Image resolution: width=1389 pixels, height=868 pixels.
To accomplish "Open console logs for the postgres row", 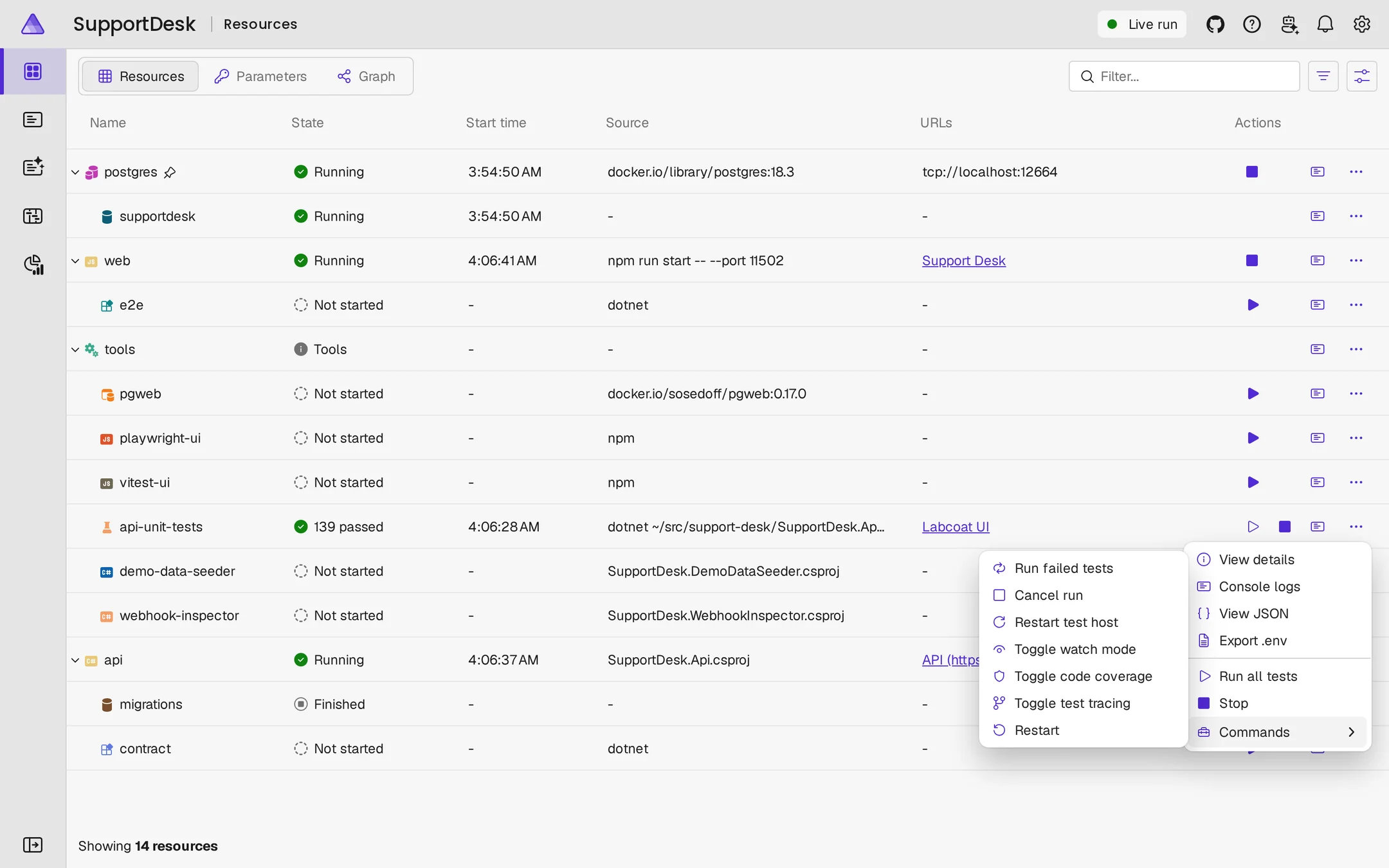I will (1318, 172).
